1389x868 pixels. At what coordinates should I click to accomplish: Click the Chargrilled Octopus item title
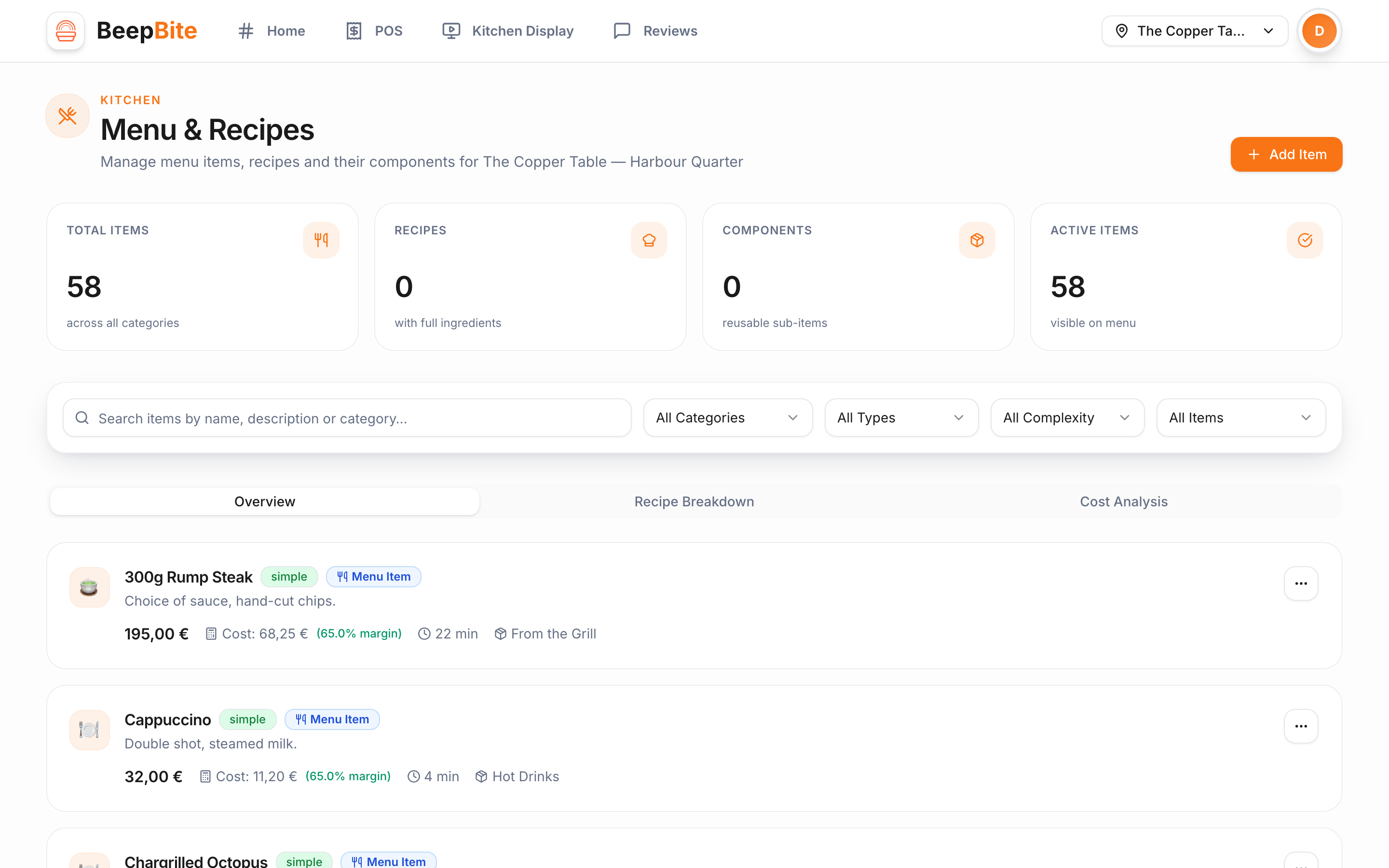pos(196,862)
